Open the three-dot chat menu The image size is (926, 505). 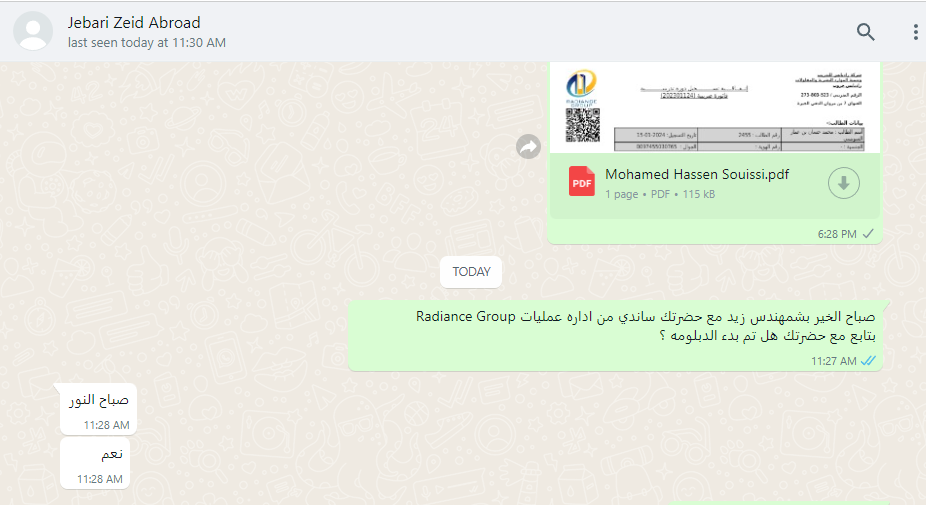pyautogui.click(x=915, y=31)
